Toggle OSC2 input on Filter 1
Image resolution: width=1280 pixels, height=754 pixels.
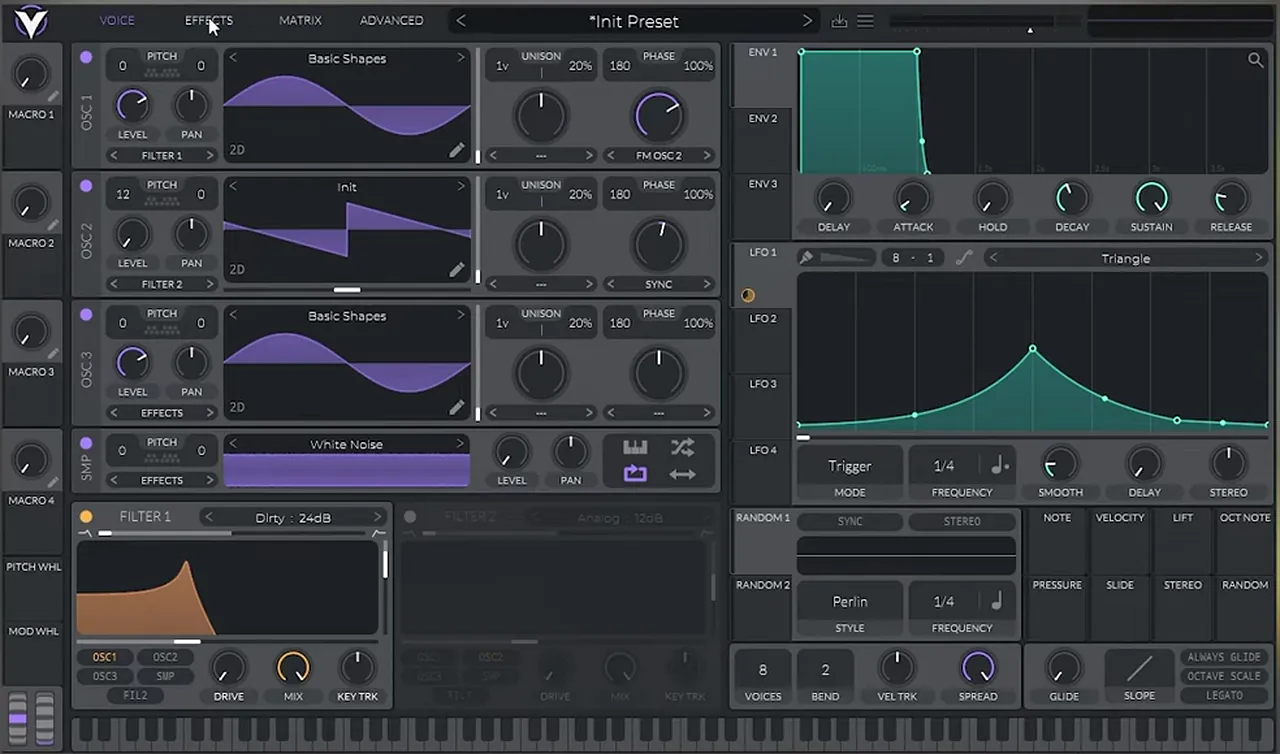click(165, 657)
